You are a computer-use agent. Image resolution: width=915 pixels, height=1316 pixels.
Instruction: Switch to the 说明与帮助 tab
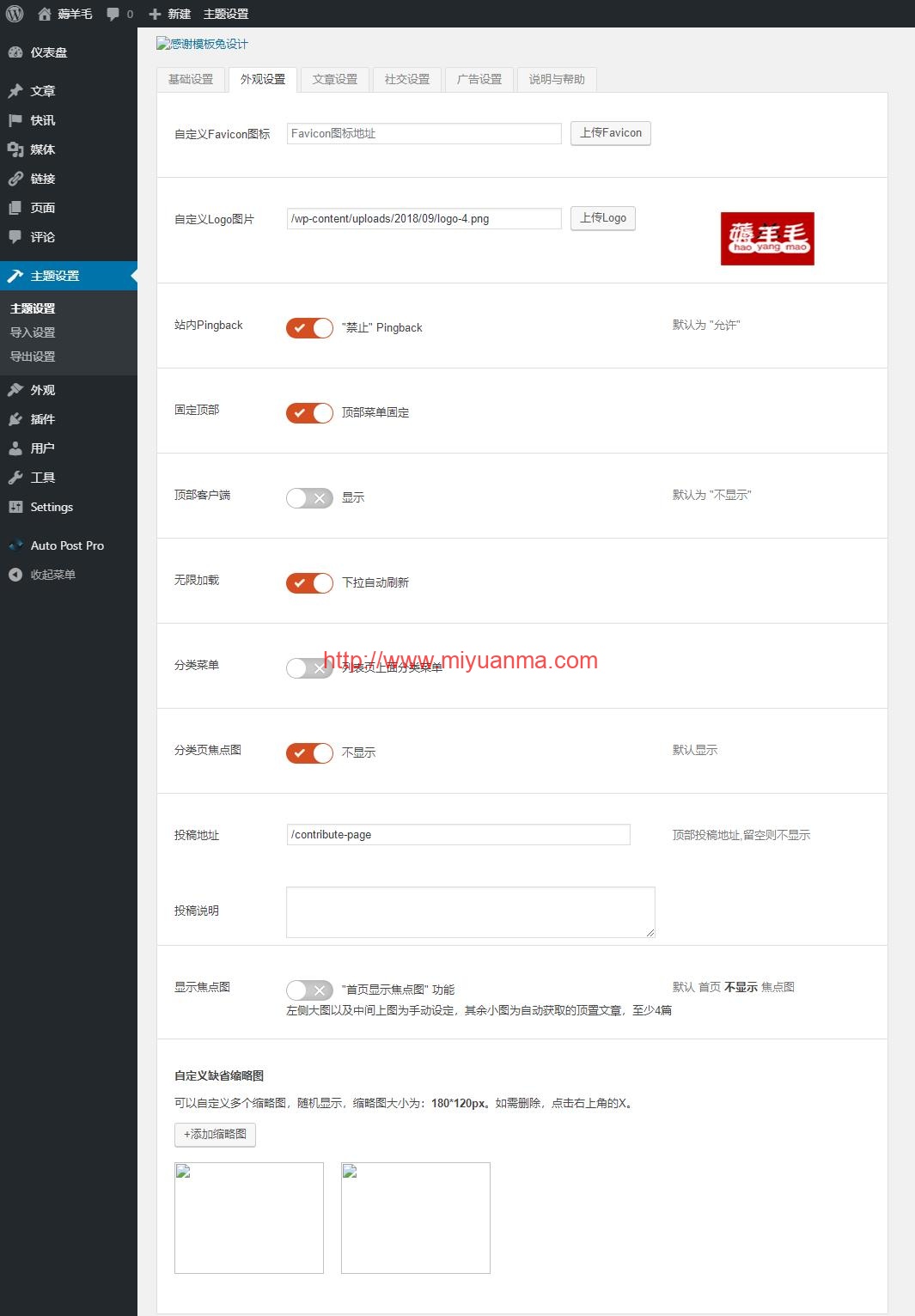pos(557,79)
